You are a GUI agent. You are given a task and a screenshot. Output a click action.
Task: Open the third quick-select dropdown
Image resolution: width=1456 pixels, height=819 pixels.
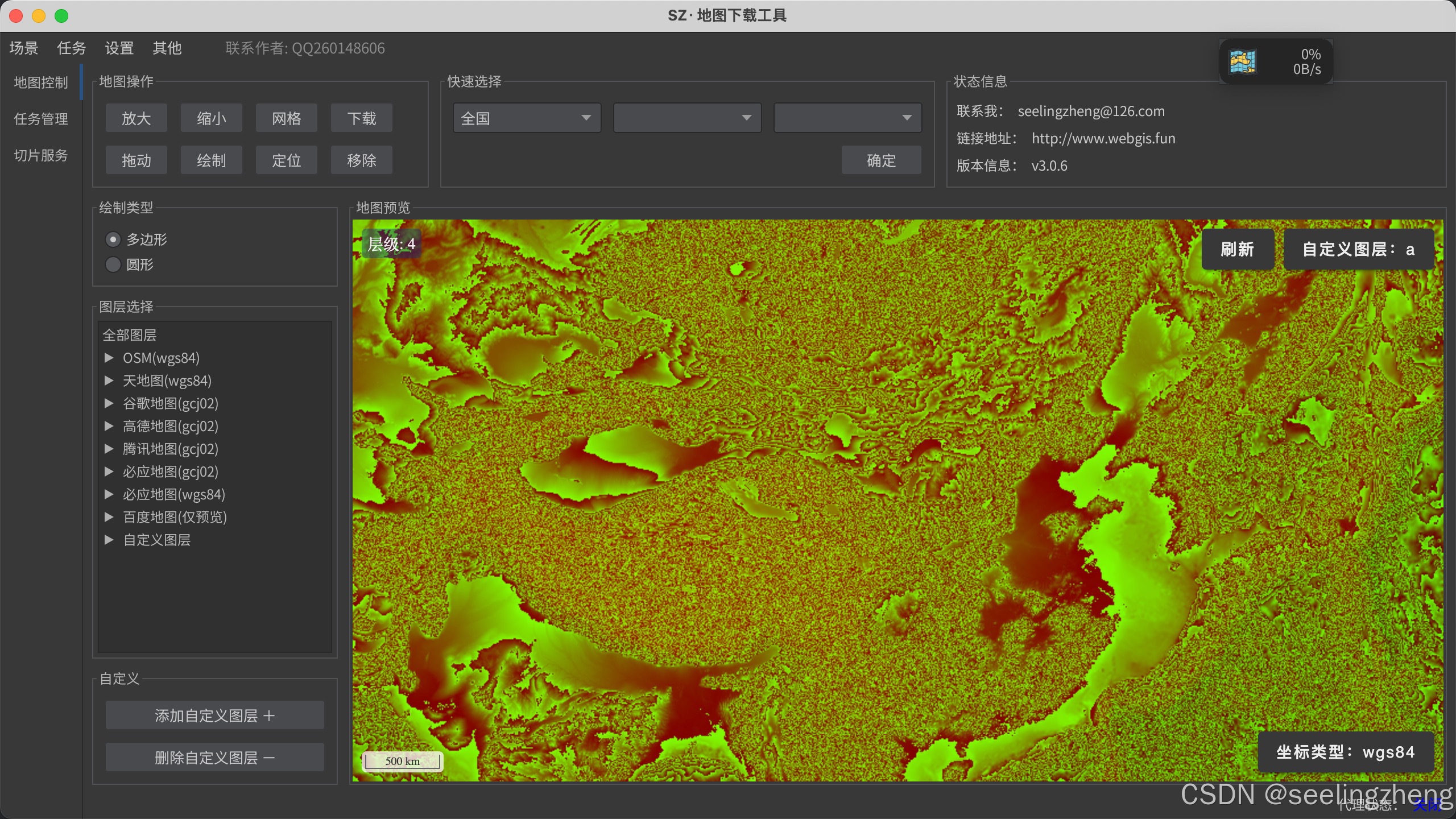pyautogui.click(x=847, y=118)
